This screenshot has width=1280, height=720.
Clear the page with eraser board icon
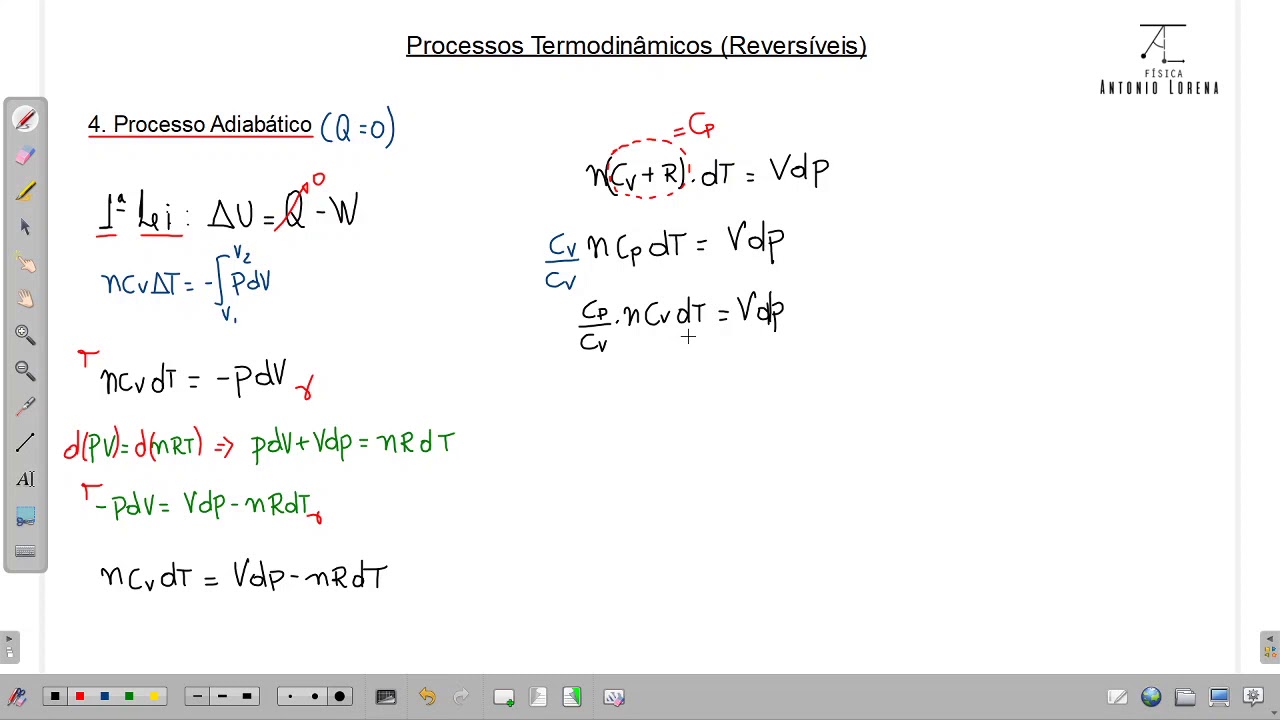point(614,697)
